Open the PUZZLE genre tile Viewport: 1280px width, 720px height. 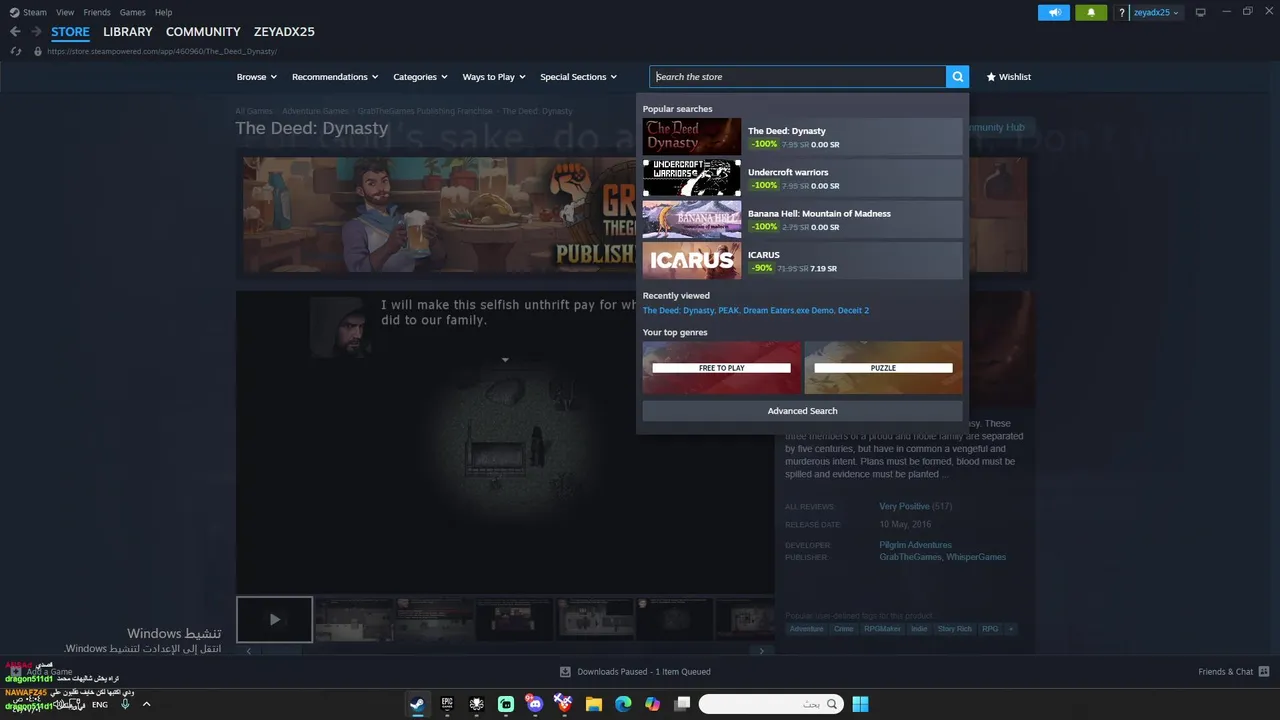(883, 367)
